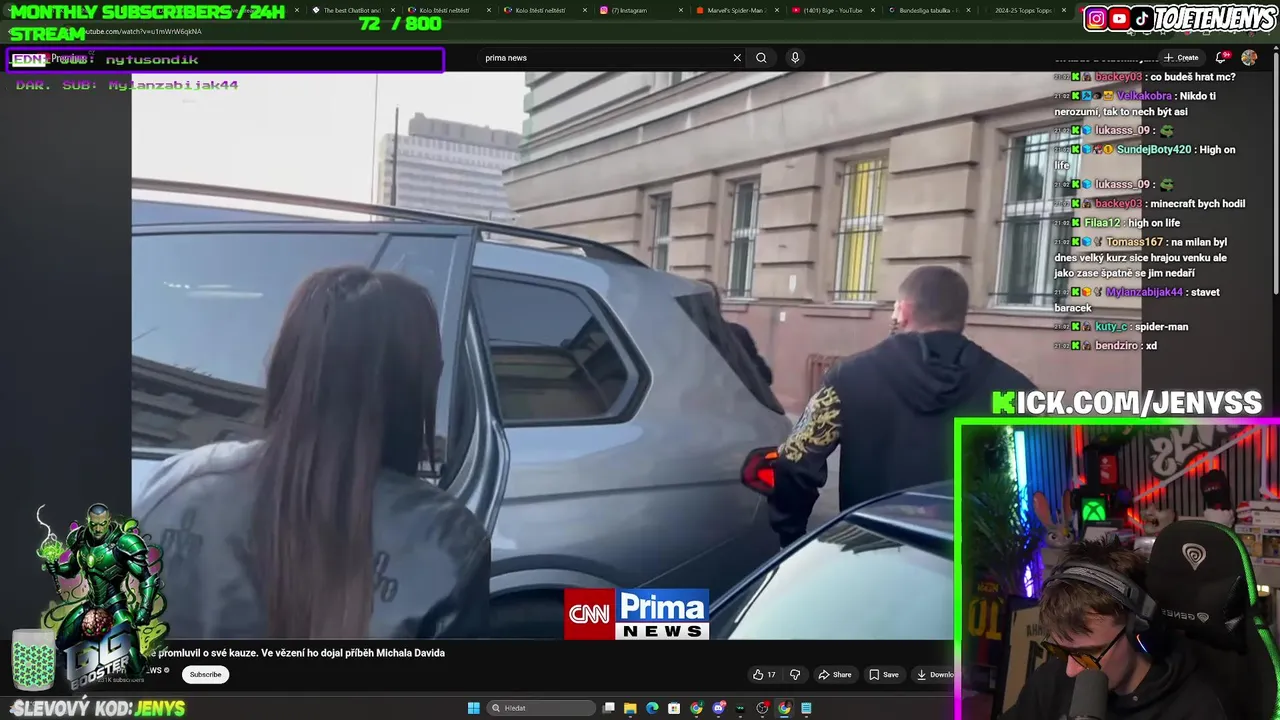Dislike the video using thumbs down

coord(795,675)
